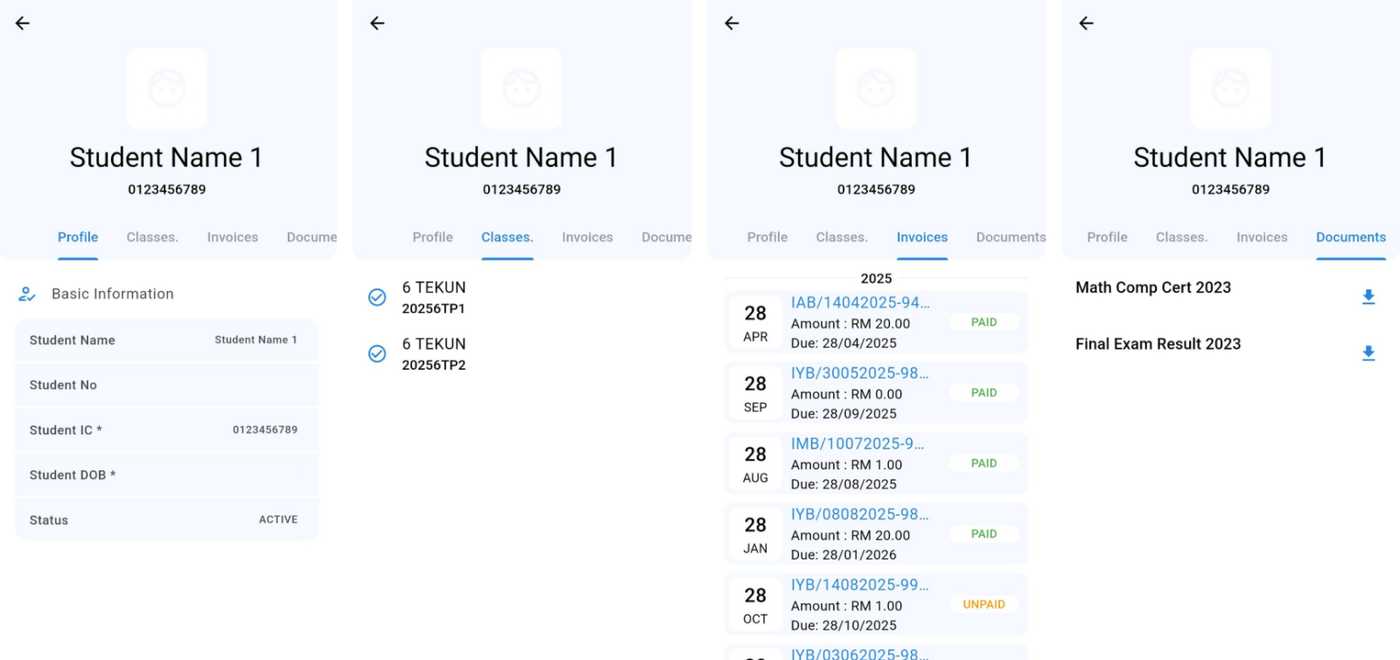The image size is (1400, 660).
Task: Tap the 28 SEP date tile
Action: coord(755,393)
